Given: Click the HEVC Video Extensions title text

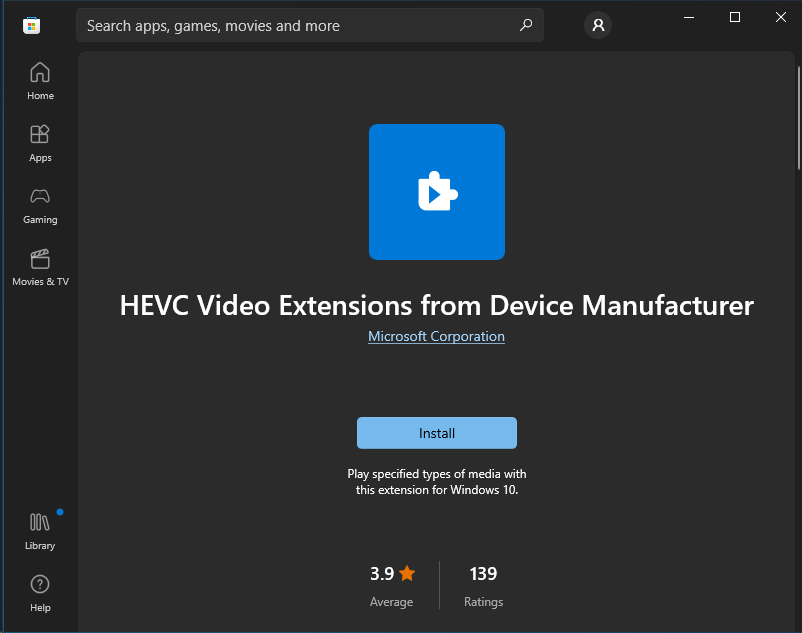Looking at the screenshot, I should [x=436, y=305].
